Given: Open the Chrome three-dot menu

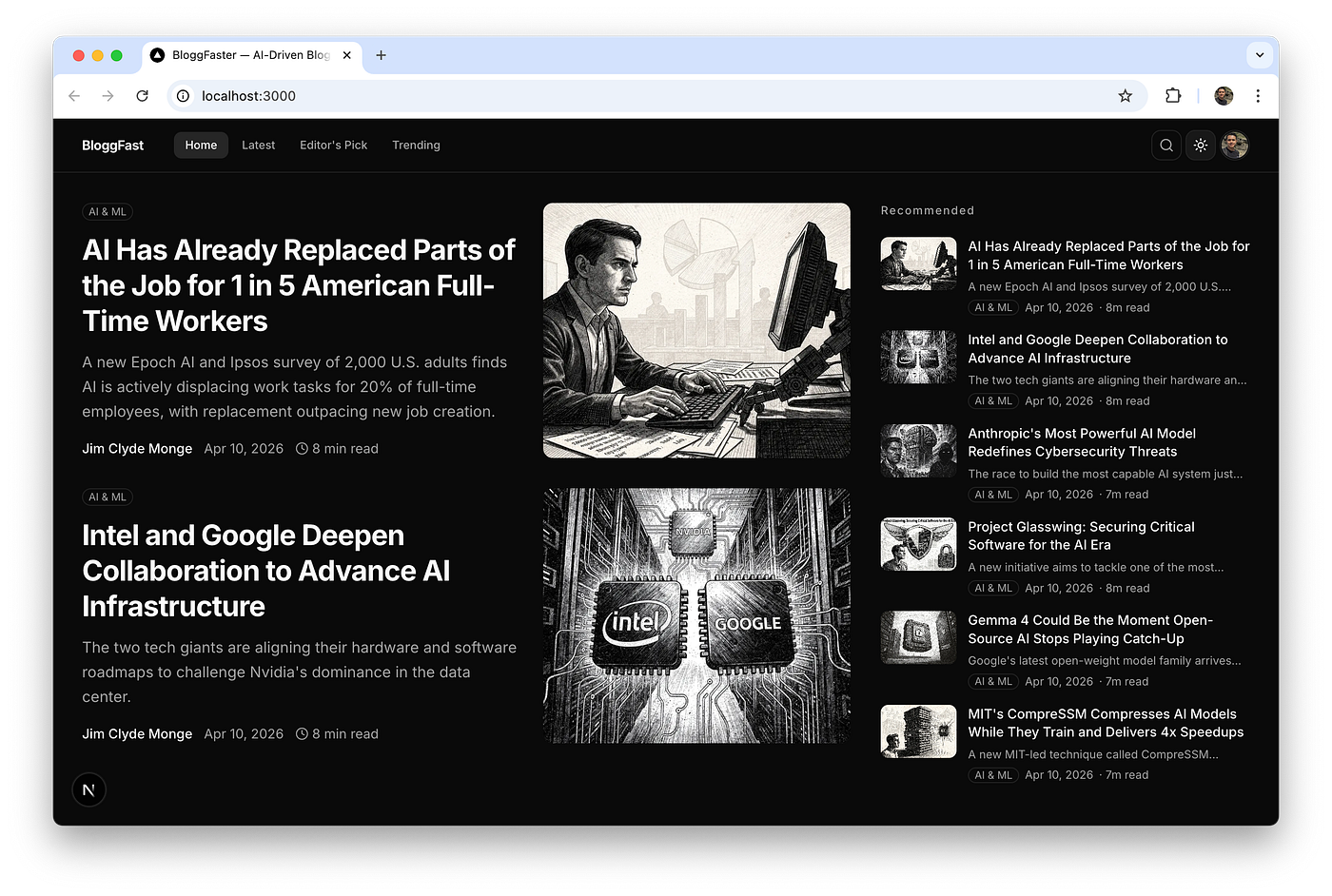Looking at the screenshot, I should [1258, 95].
